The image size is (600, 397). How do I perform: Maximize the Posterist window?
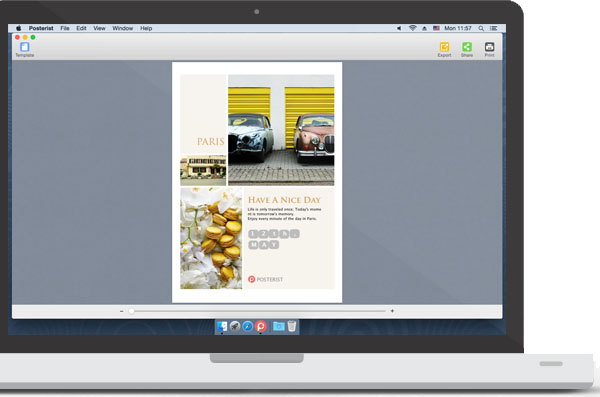click(33, 37)
